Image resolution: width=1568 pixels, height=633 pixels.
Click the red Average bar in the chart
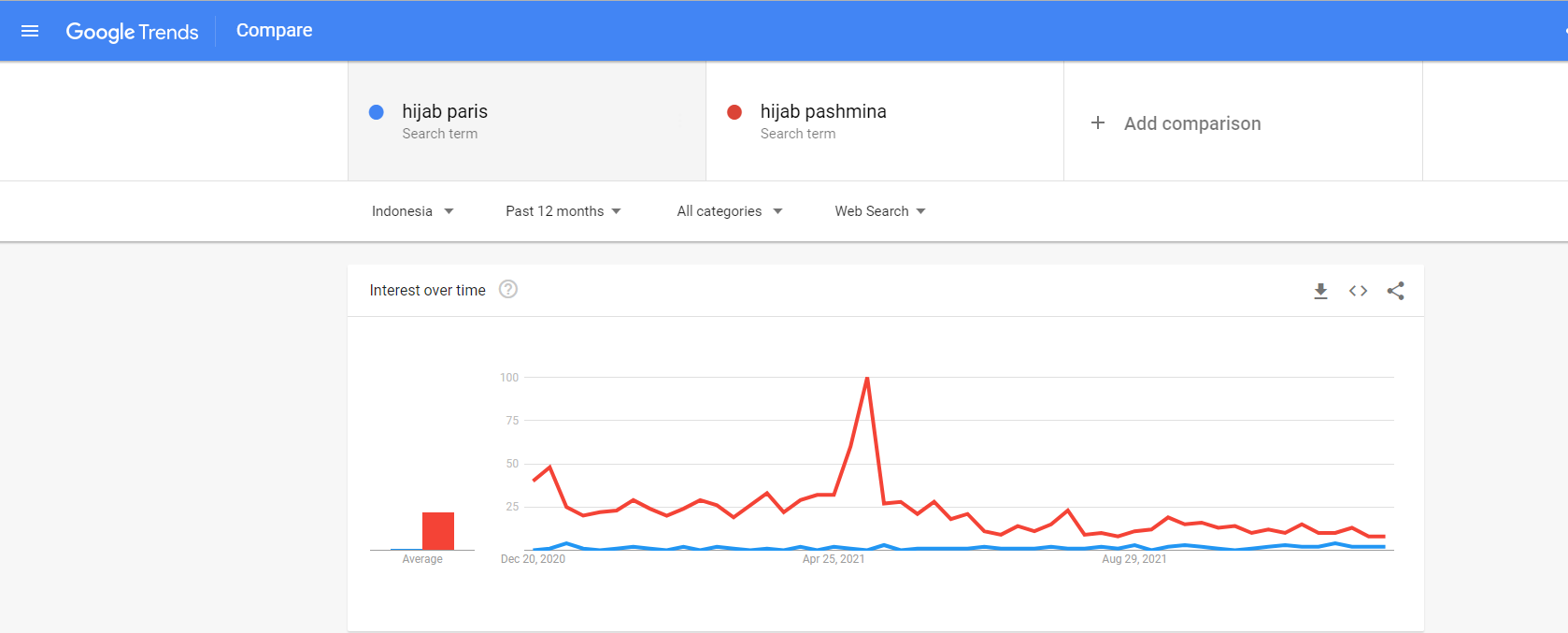[x=438, y=531]
